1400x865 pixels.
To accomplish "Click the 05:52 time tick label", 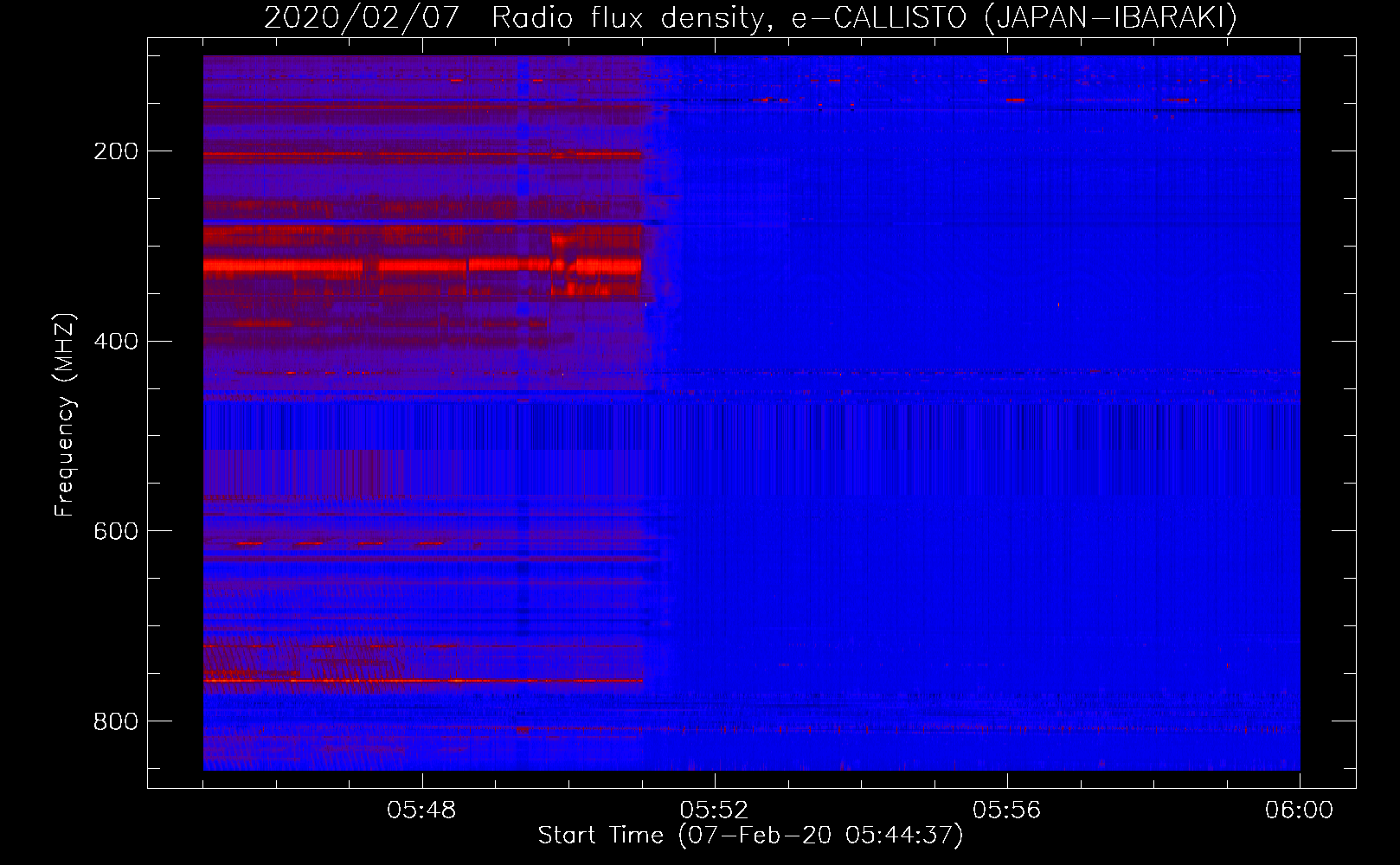I will 714,811.
